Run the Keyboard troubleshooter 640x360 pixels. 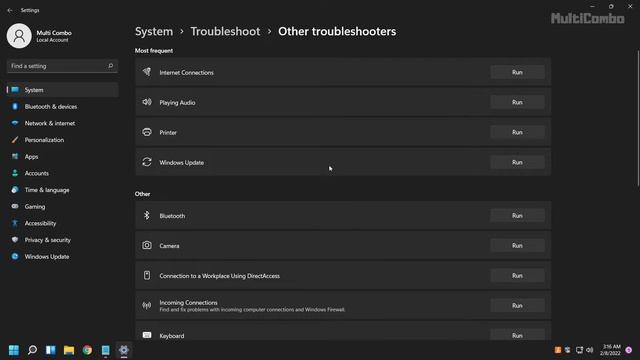[517, 336]
